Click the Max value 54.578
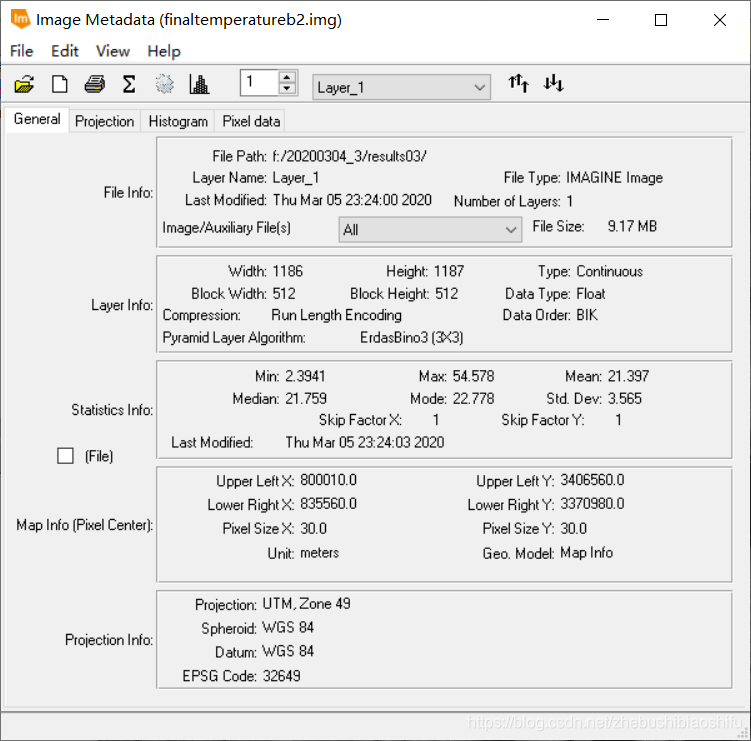751x741 pixels. tap(473, 376)
